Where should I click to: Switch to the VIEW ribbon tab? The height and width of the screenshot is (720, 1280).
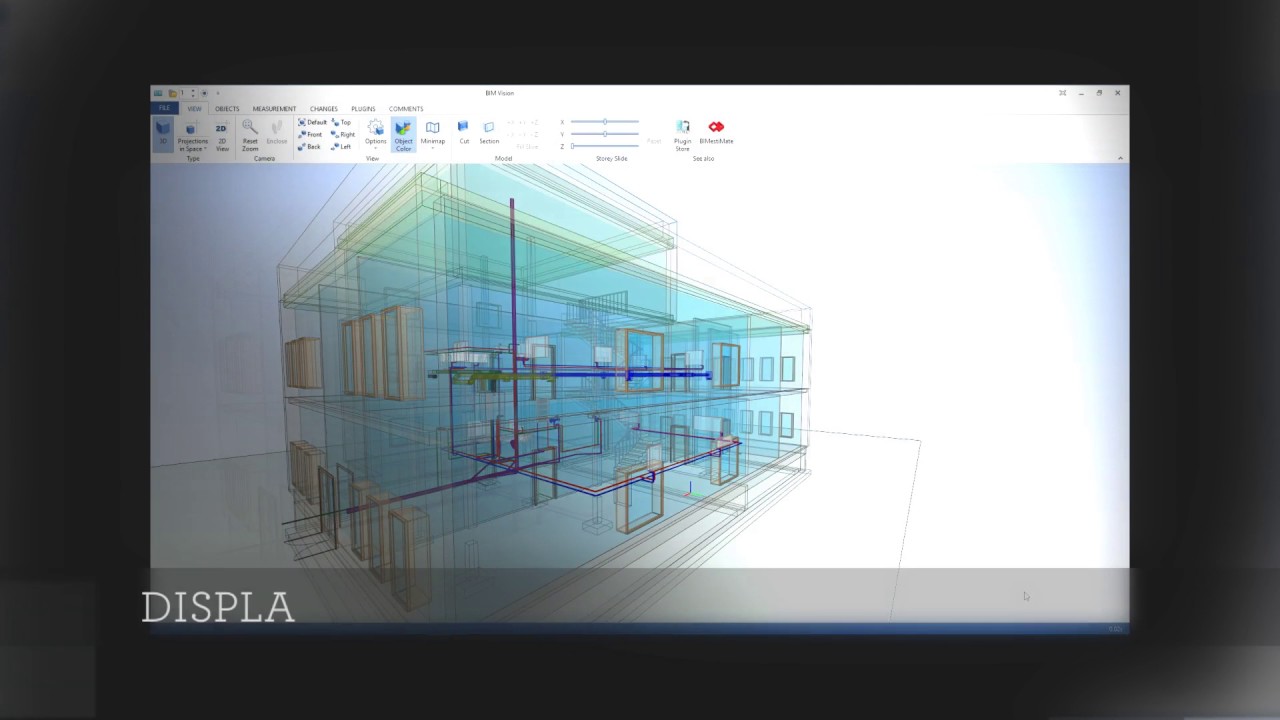click(x=194, y=108)
